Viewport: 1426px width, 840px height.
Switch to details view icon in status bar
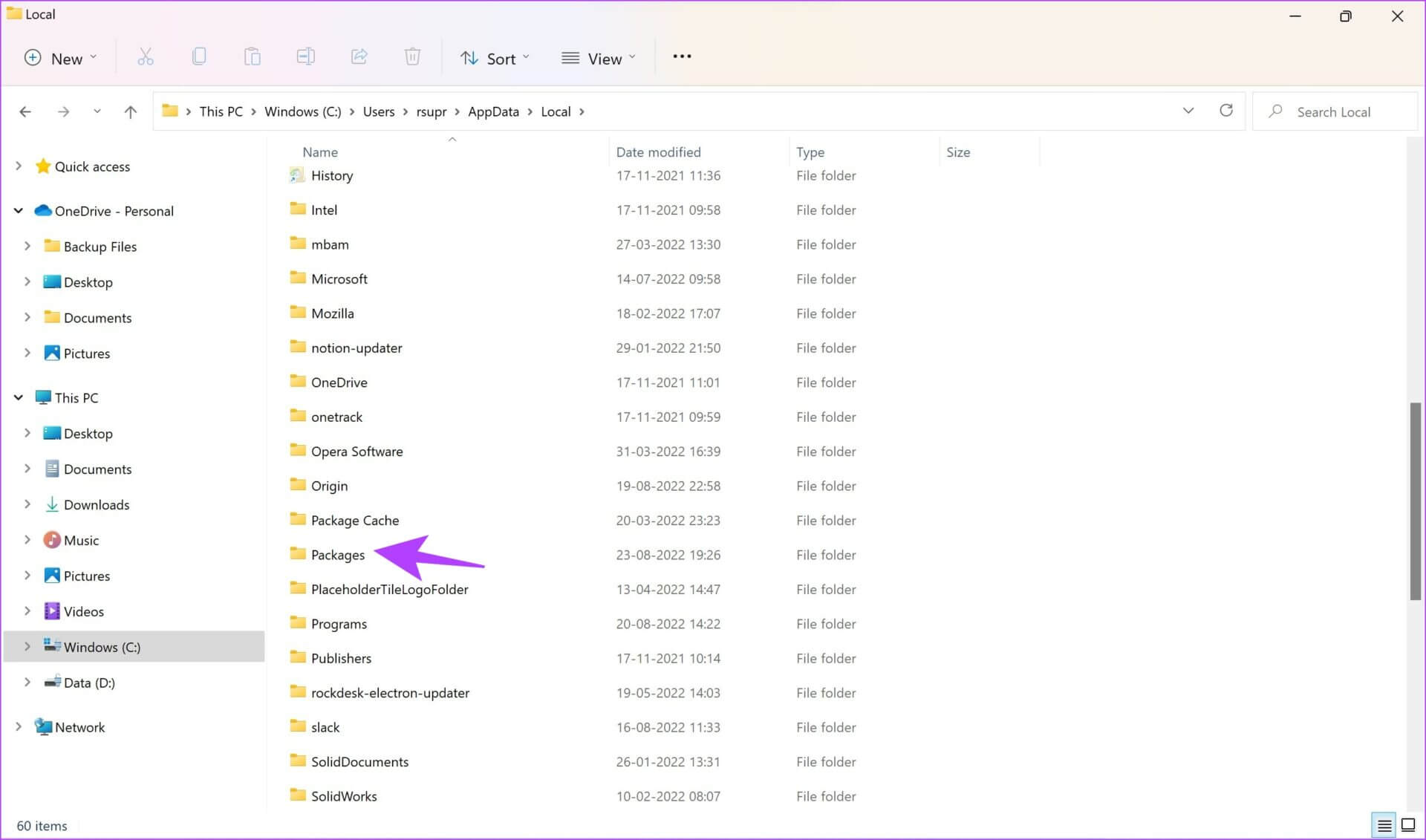click(x=1384, y=825)
